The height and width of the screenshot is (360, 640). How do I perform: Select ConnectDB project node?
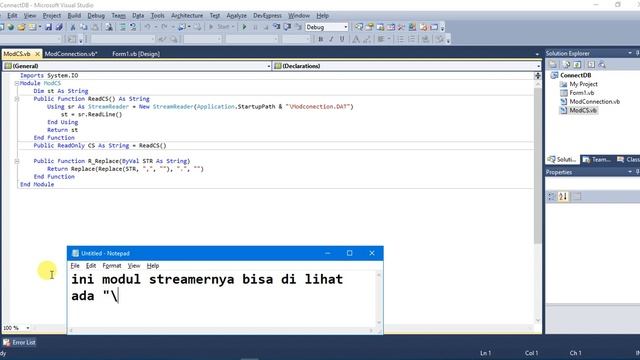576,75
